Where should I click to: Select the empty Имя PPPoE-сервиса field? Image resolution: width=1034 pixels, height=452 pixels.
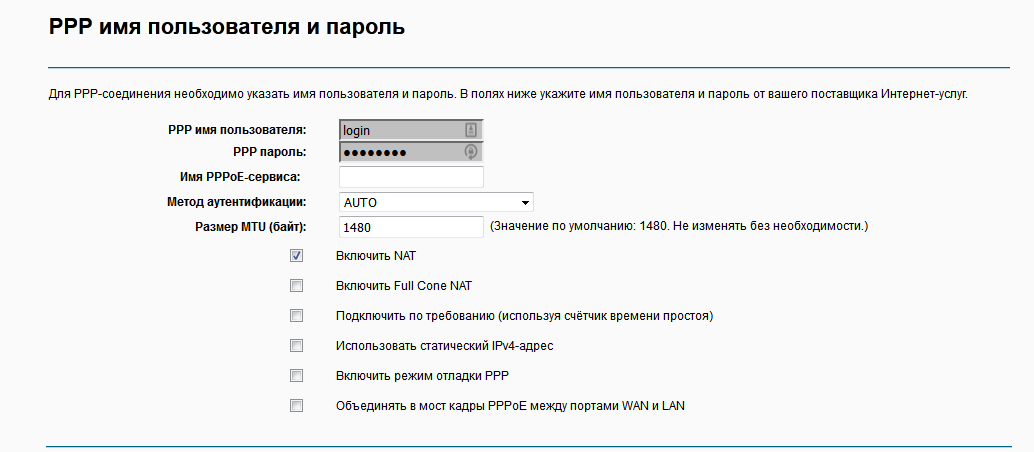411,177
